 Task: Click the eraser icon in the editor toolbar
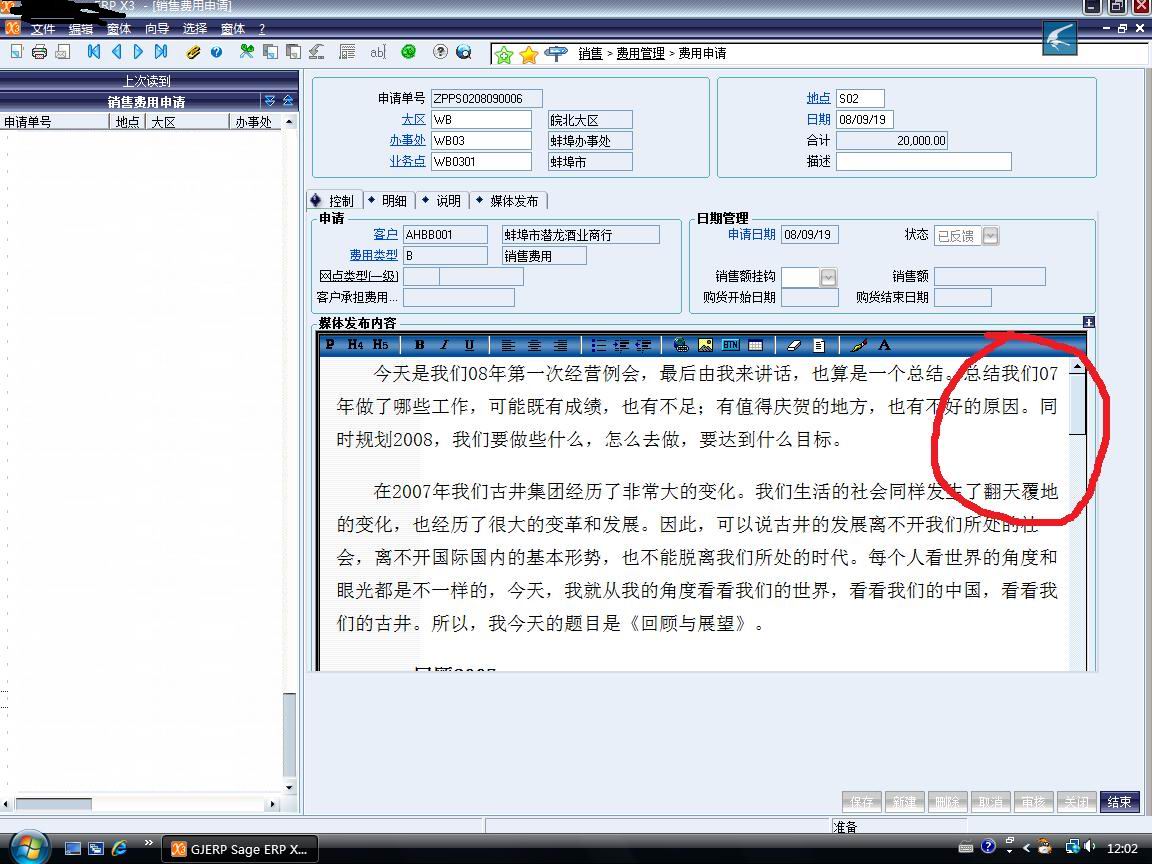coord(794,345)
